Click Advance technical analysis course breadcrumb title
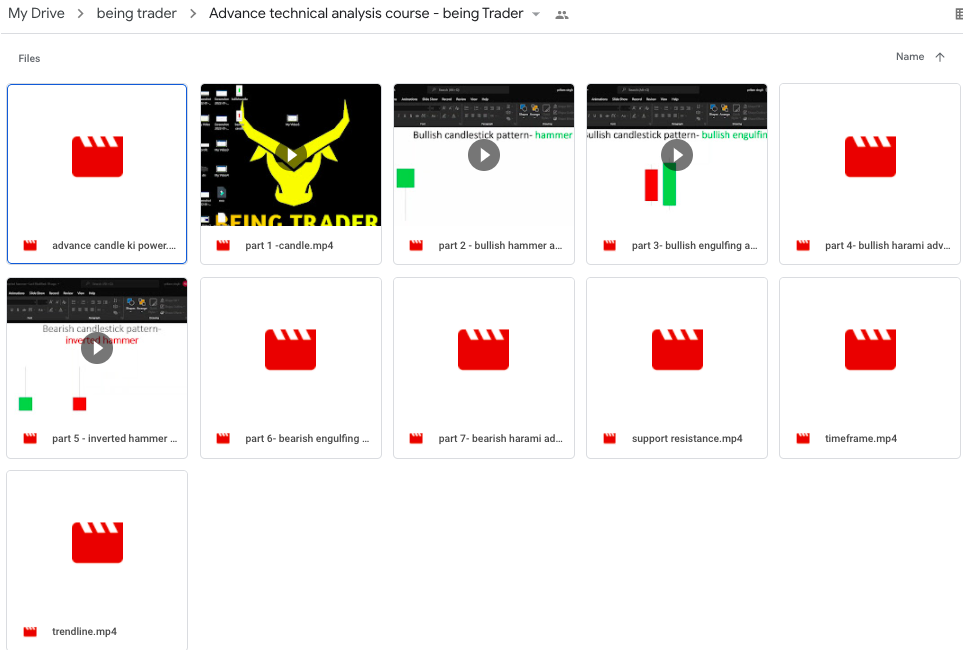The image size is (963, 650). click(366, 14)
